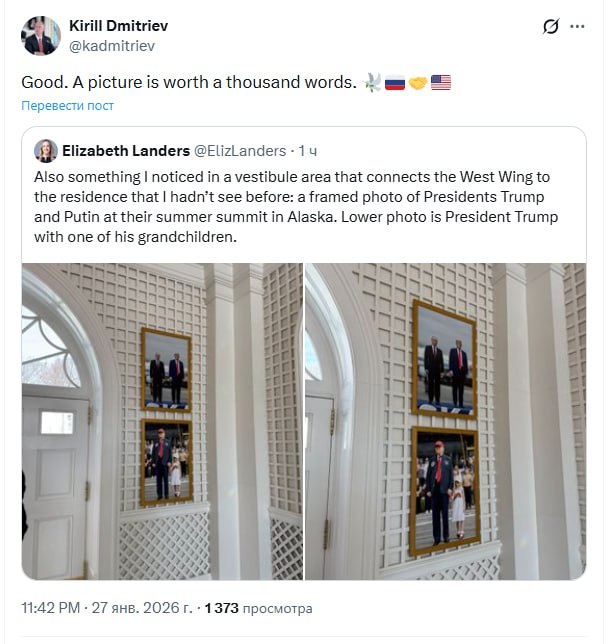
Task: Open the right vestibule photo
Action: pos(445,421)
